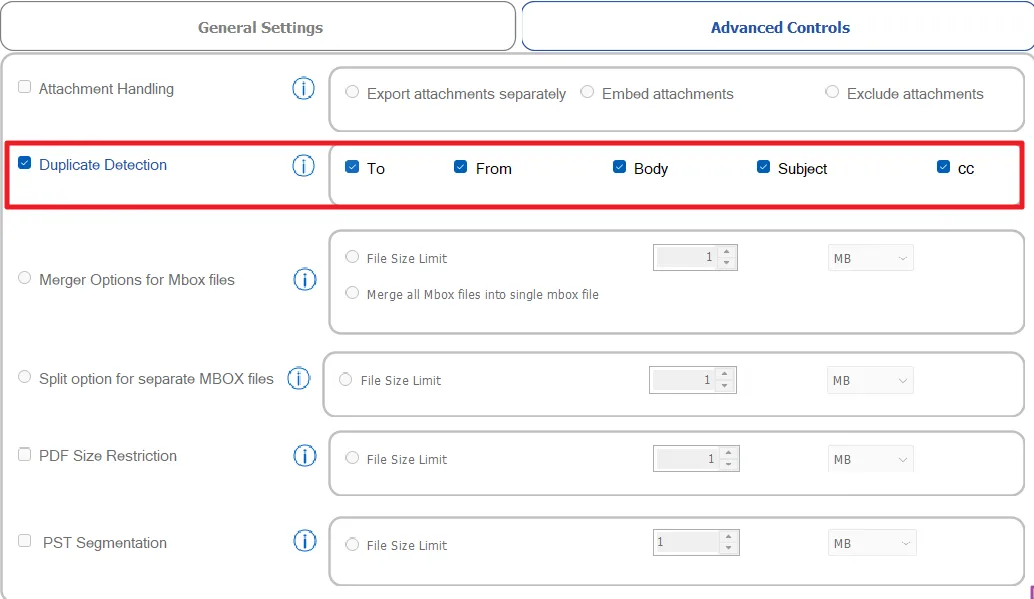Choose File Size Limit under Merger Options

click(x=352, y=257)
